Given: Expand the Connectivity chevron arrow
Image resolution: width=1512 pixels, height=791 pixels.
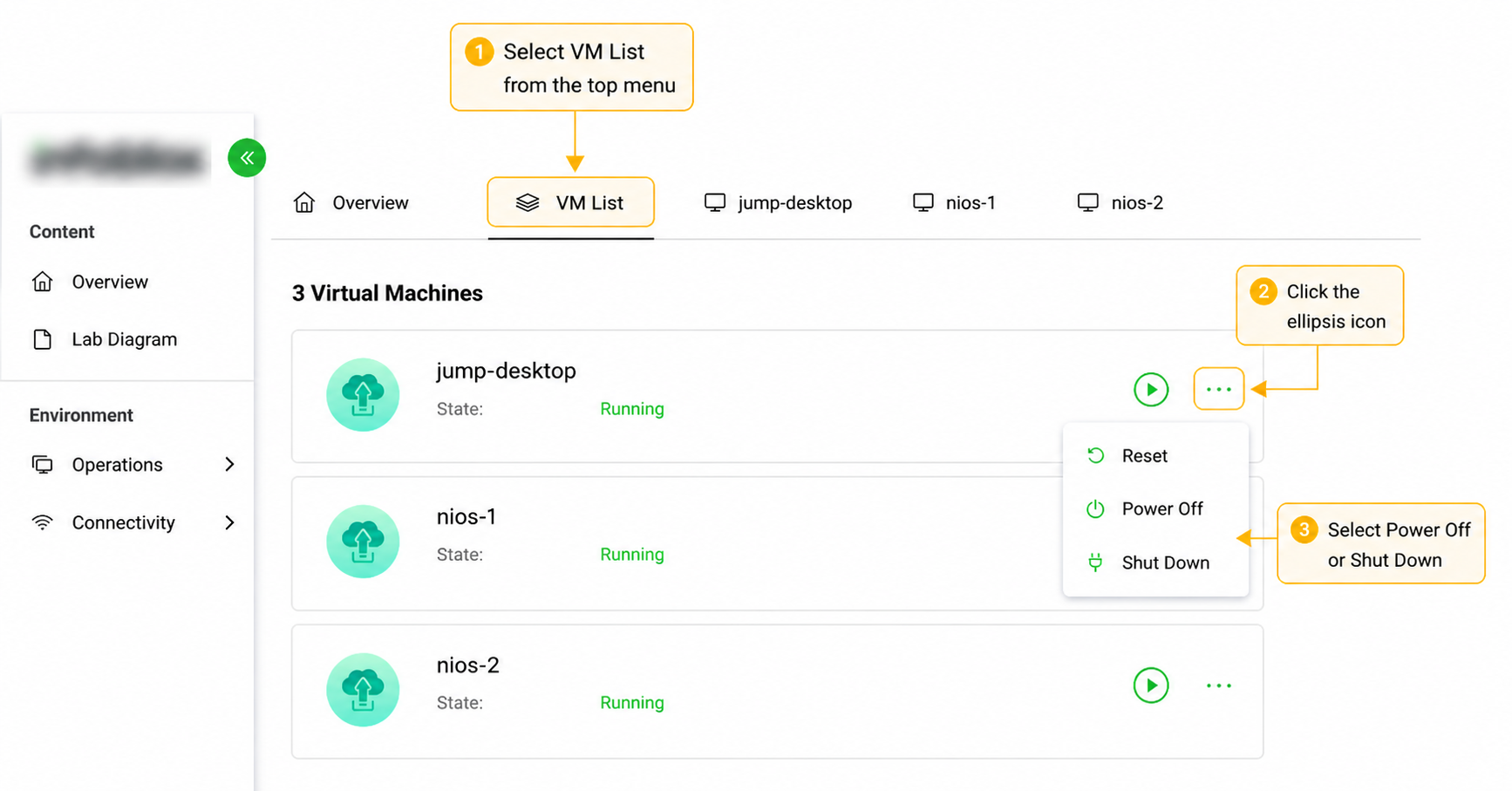Looking at the screenshot, I should coord(229,522).
